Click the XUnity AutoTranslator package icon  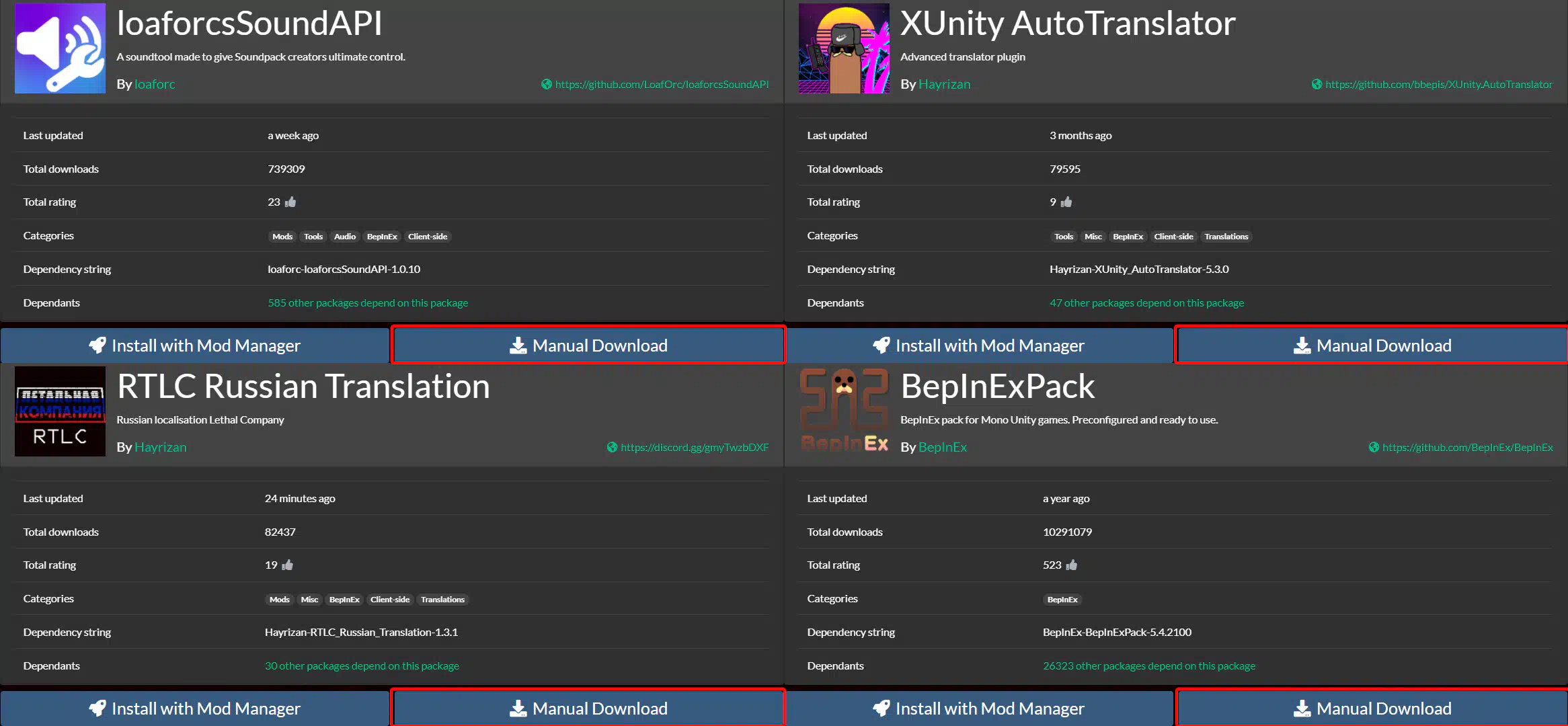pos(844,48)
